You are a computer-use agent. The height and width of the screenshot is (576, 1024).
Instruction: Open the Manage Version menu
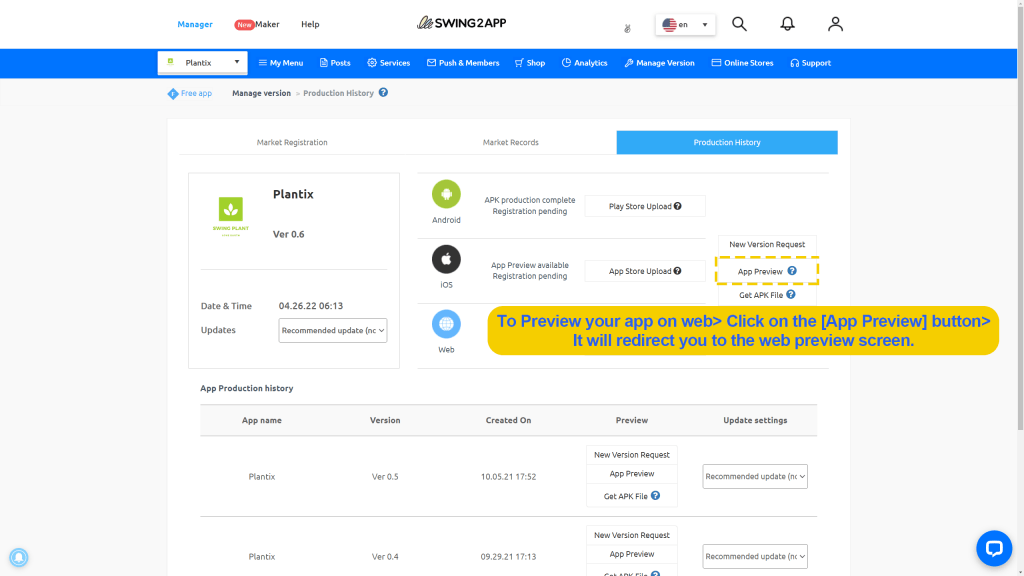[x=660, y=63]
